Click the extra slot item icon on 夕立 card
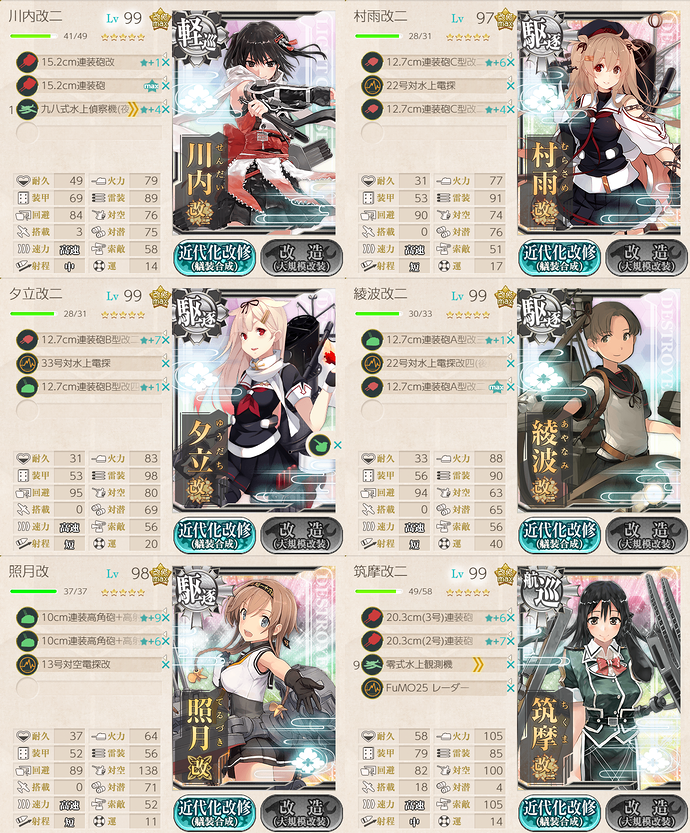 coord(319,445)
